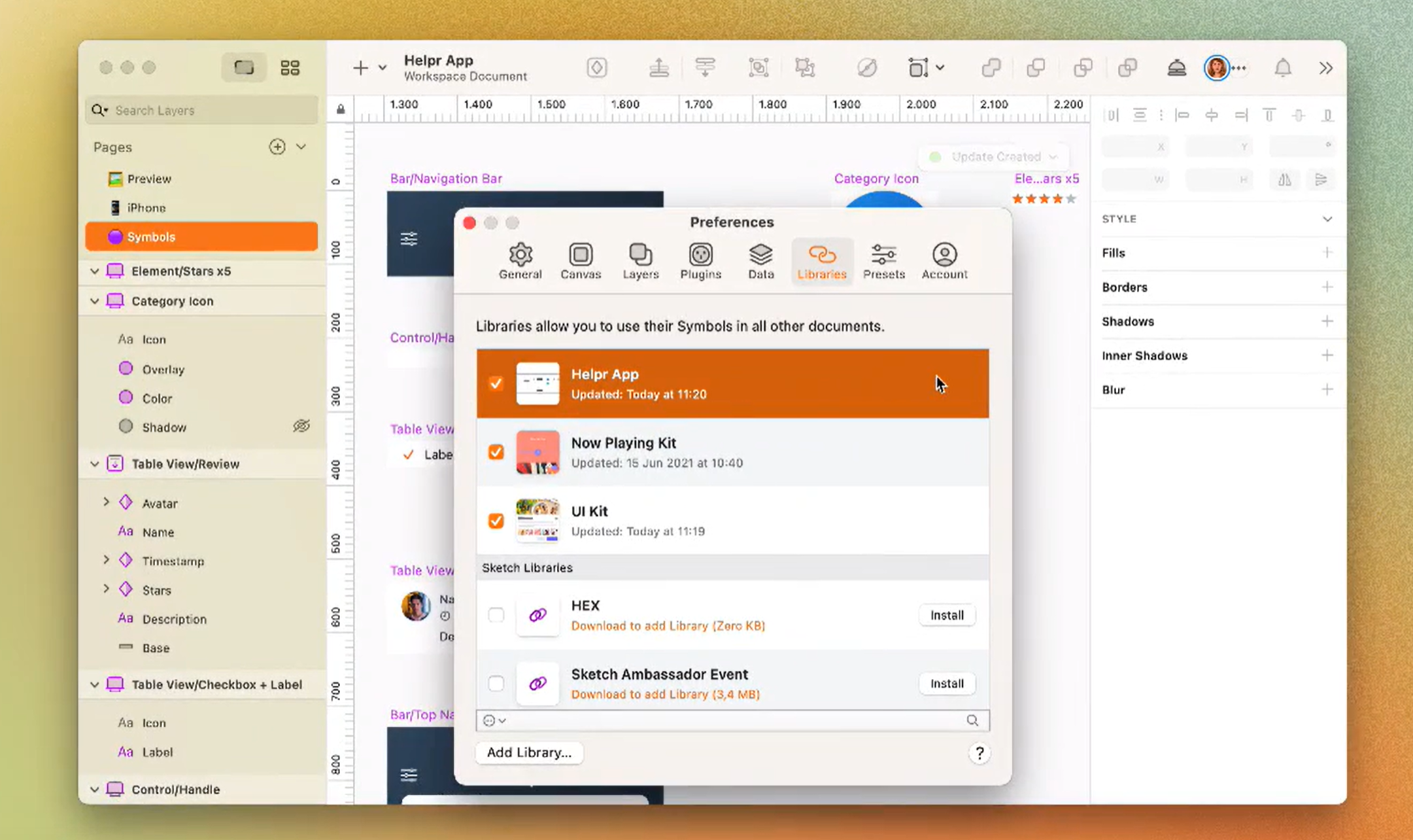The width and height of the screenshot is (1413, 840).
Task: Open the Data preferences tab
Action: tap(760, 261)
